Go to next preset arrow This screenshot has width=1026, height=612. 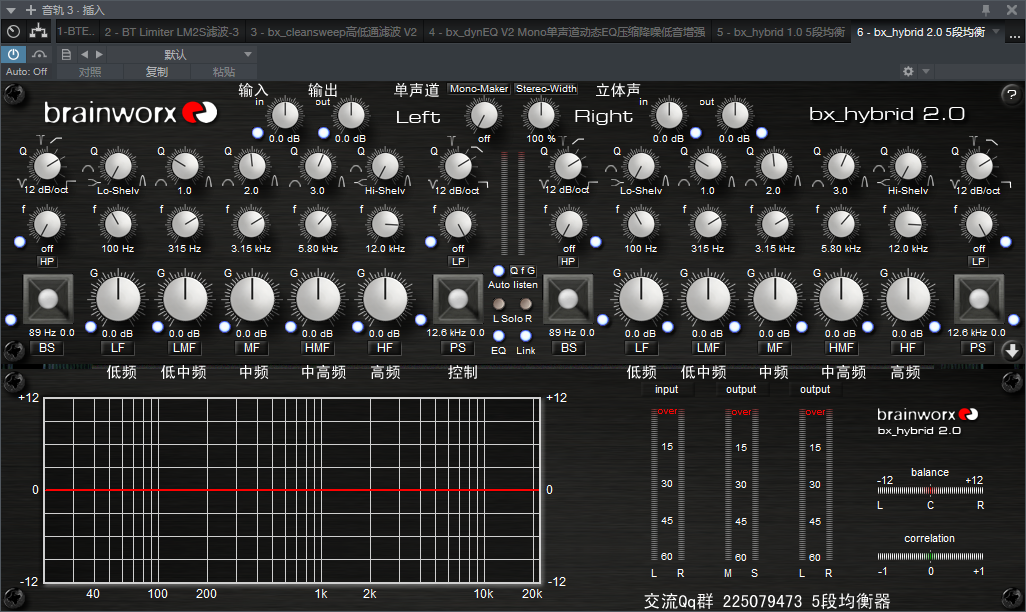point(99,54)
